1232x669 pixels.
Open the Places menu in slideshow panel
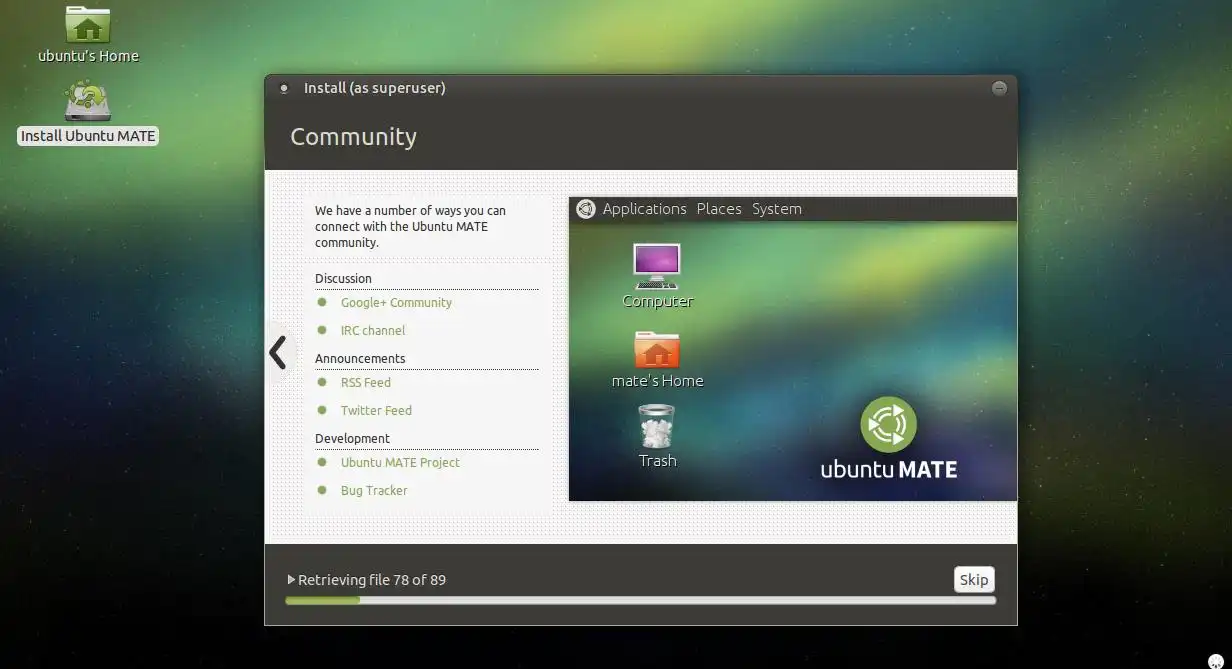(719, 209)
